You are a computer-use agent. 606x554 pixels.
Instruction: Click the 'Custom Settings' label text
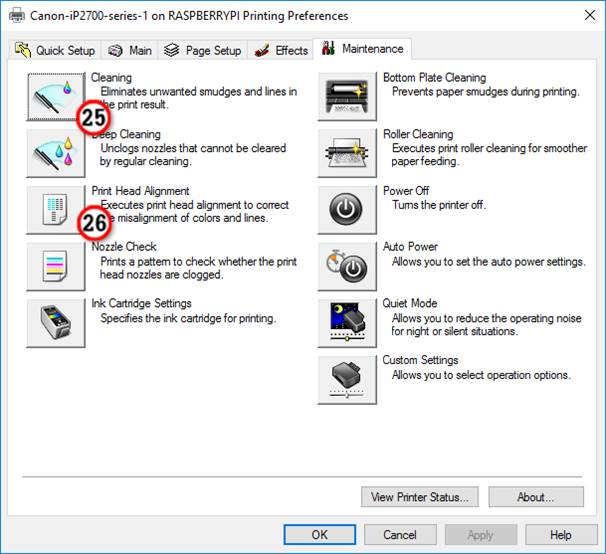pyautogui.click(x=420, y=360)
